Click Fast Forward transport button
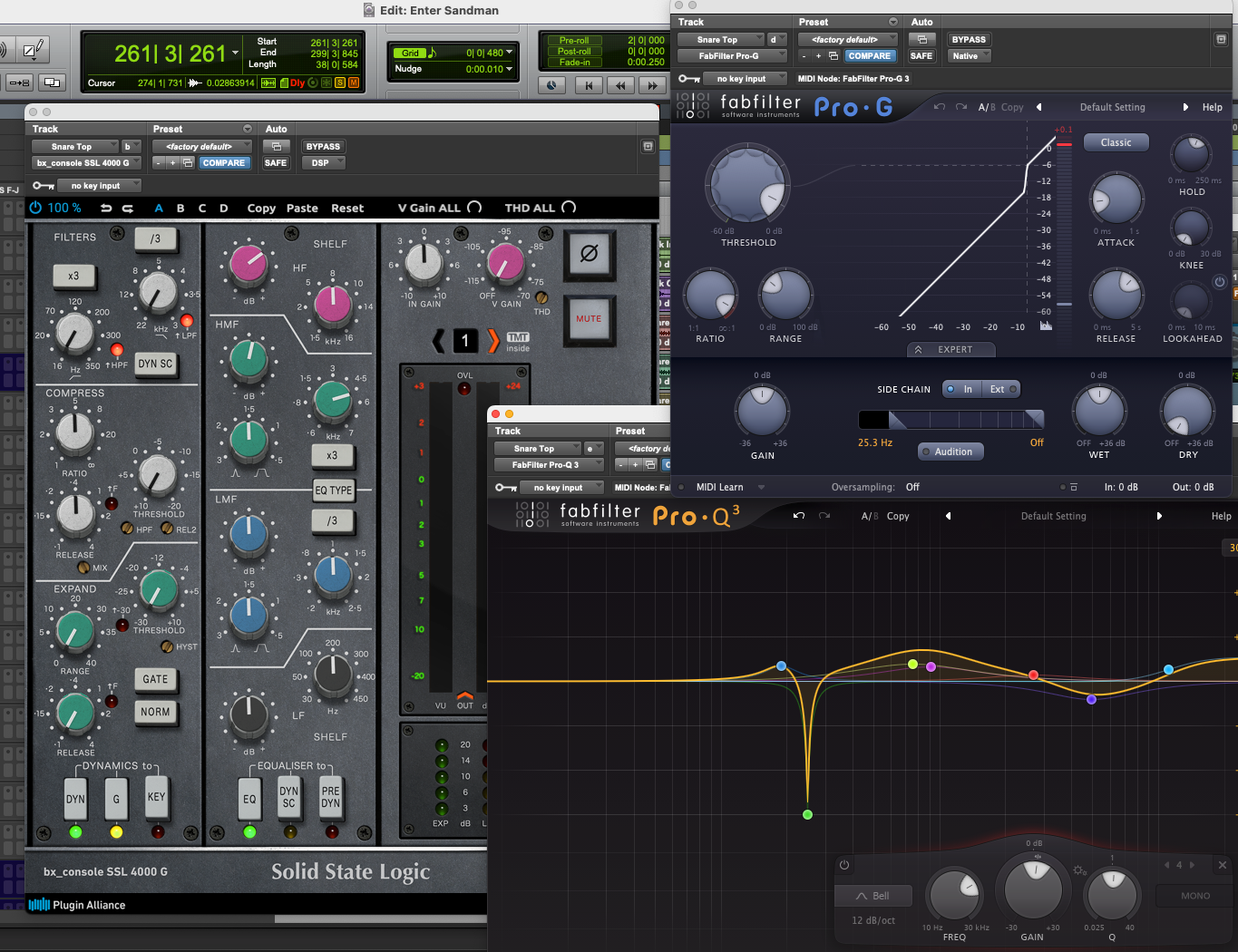1238x952 pixels. click(652, 85)
